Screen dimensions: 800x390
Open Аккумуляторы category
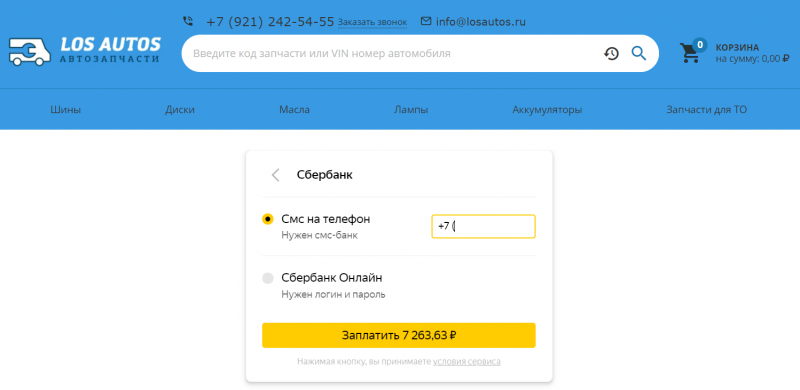547,110
